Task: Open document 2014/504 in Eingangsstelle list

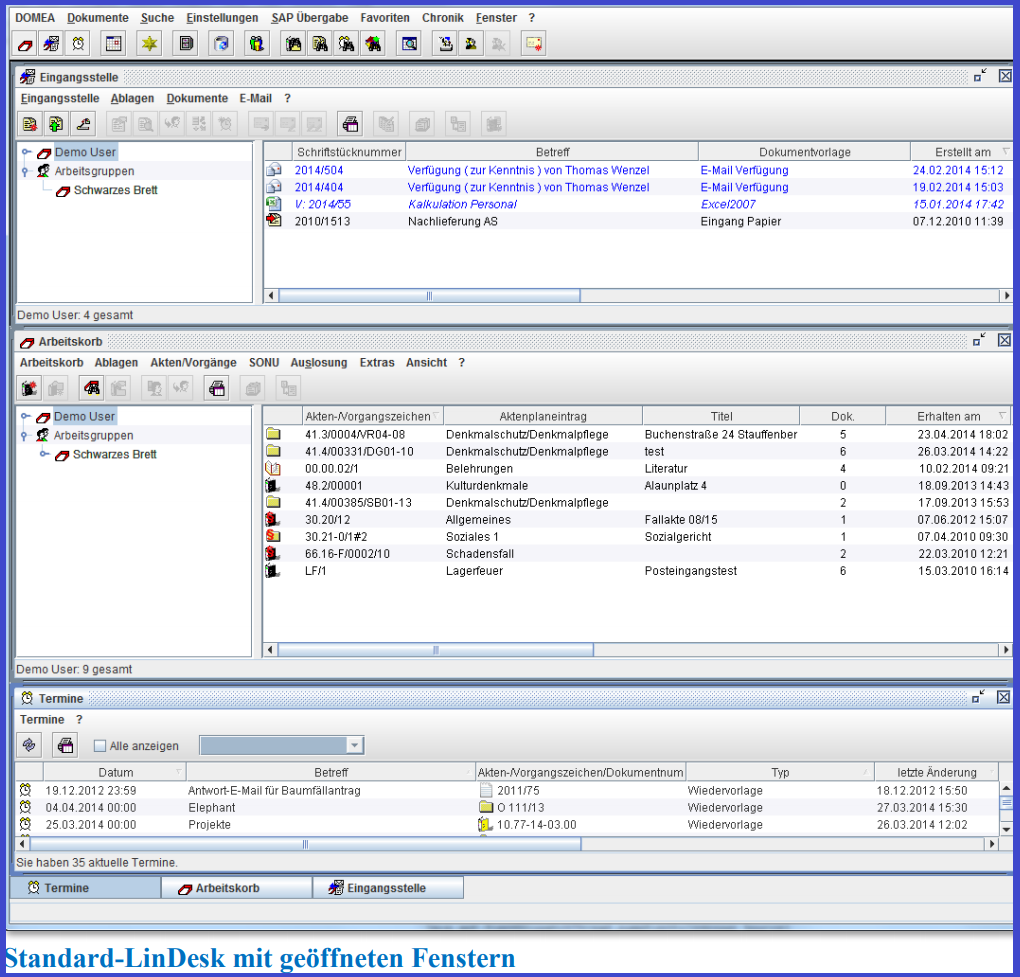Action: 319,170
